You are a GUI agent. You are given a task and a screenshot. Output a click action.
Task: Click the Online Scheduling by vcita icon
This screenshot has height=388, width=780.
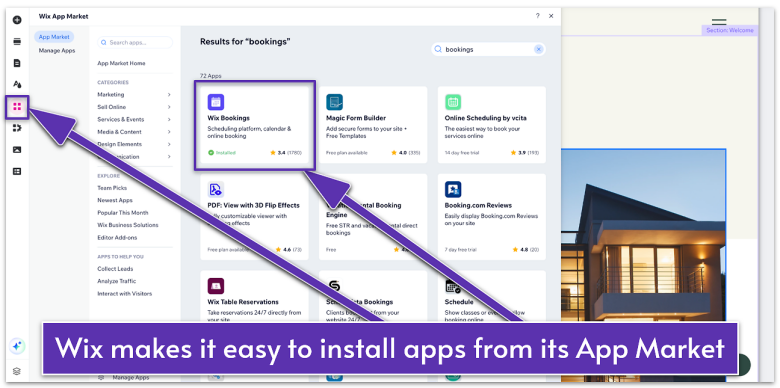[453, 102]
